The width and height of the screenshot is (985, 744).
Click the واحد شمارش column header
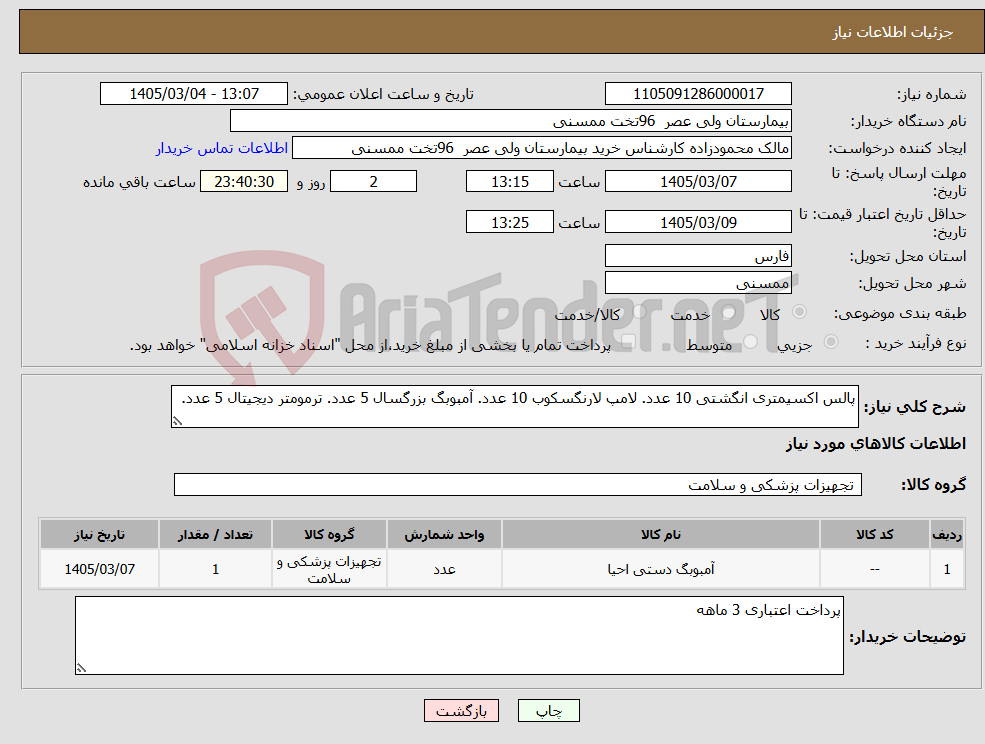click(x=444, y=534)
